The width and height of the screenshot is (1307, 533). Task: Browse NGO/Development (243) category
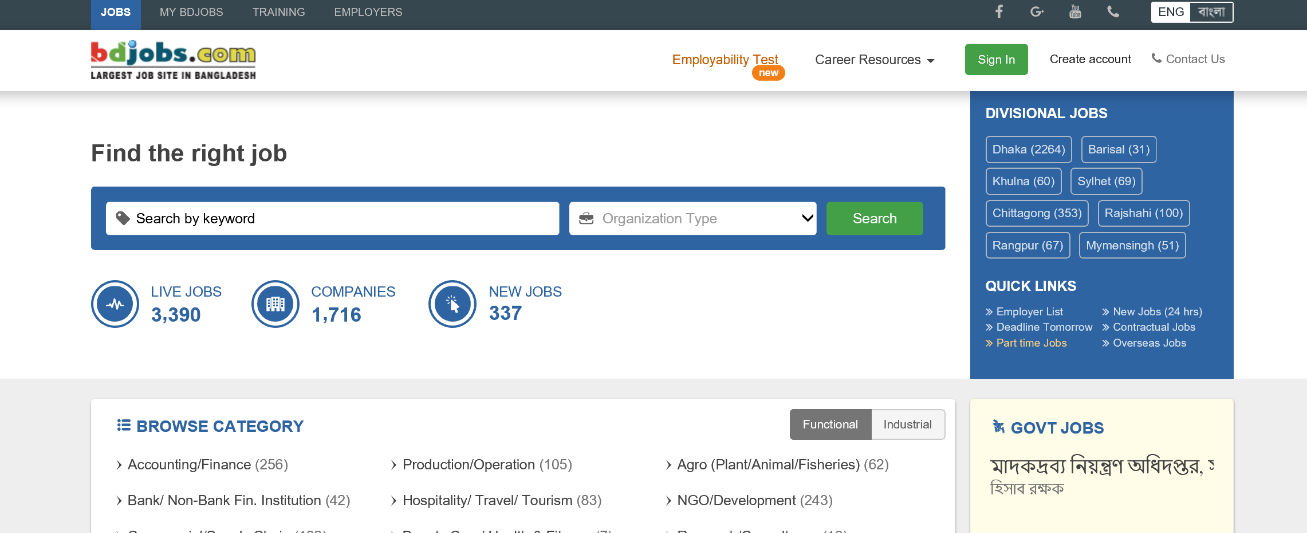(x=748, y=500)
